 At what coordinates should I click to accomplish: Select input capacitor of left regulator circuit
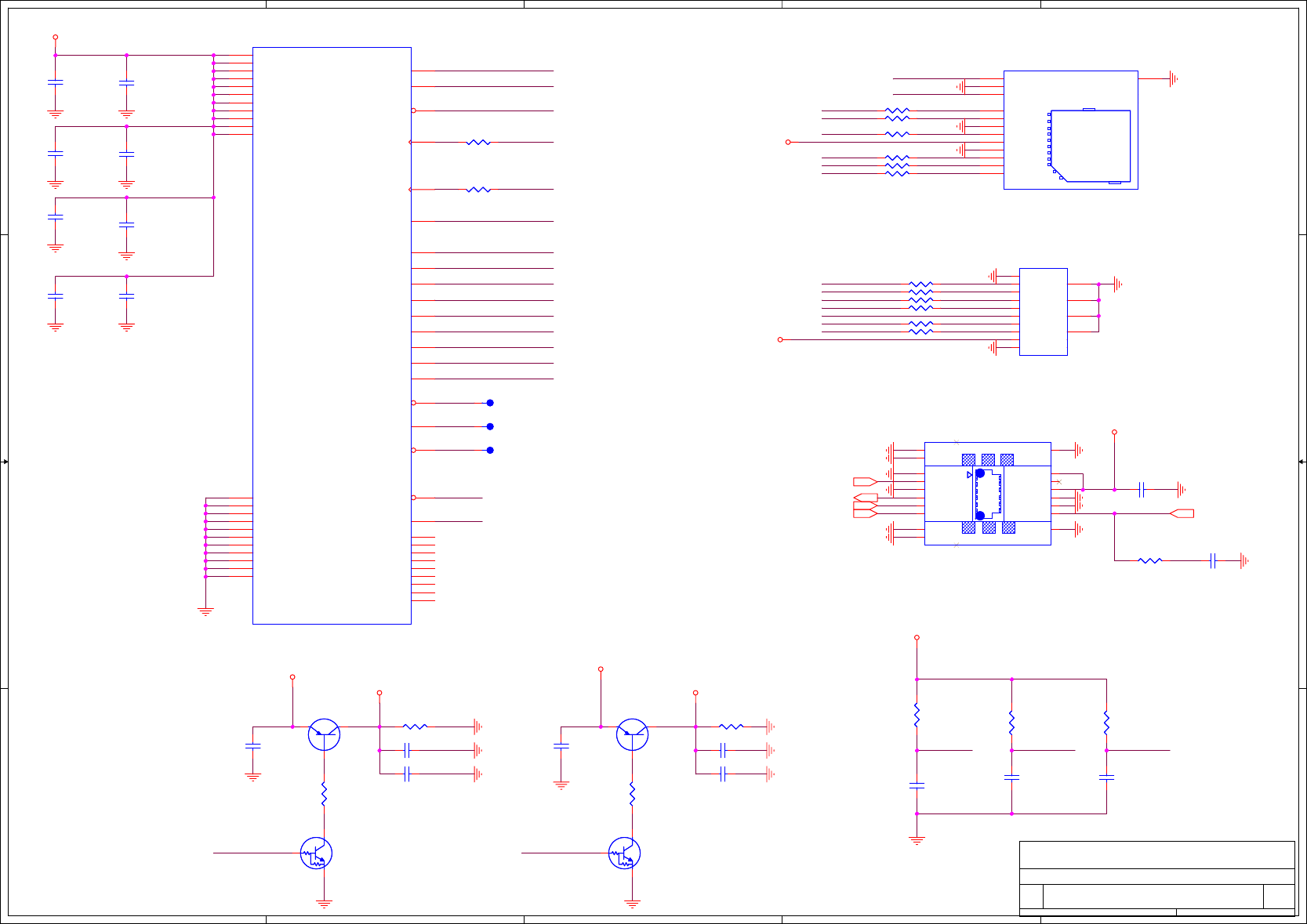[x=252, y=746]
